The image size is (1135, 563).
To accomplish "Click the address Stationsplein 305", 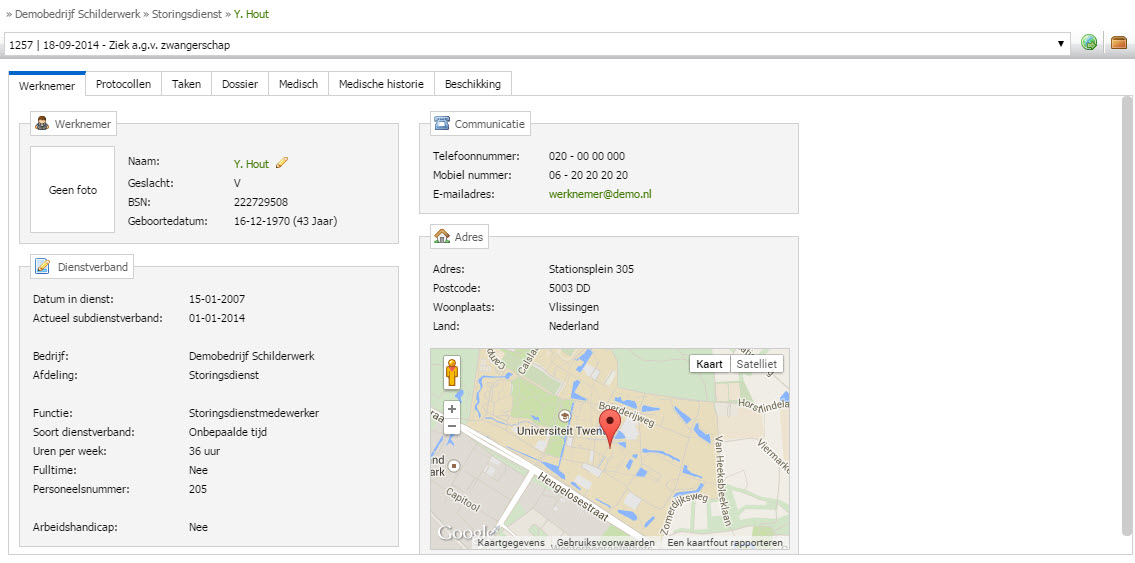I will [x=591, y=269].
